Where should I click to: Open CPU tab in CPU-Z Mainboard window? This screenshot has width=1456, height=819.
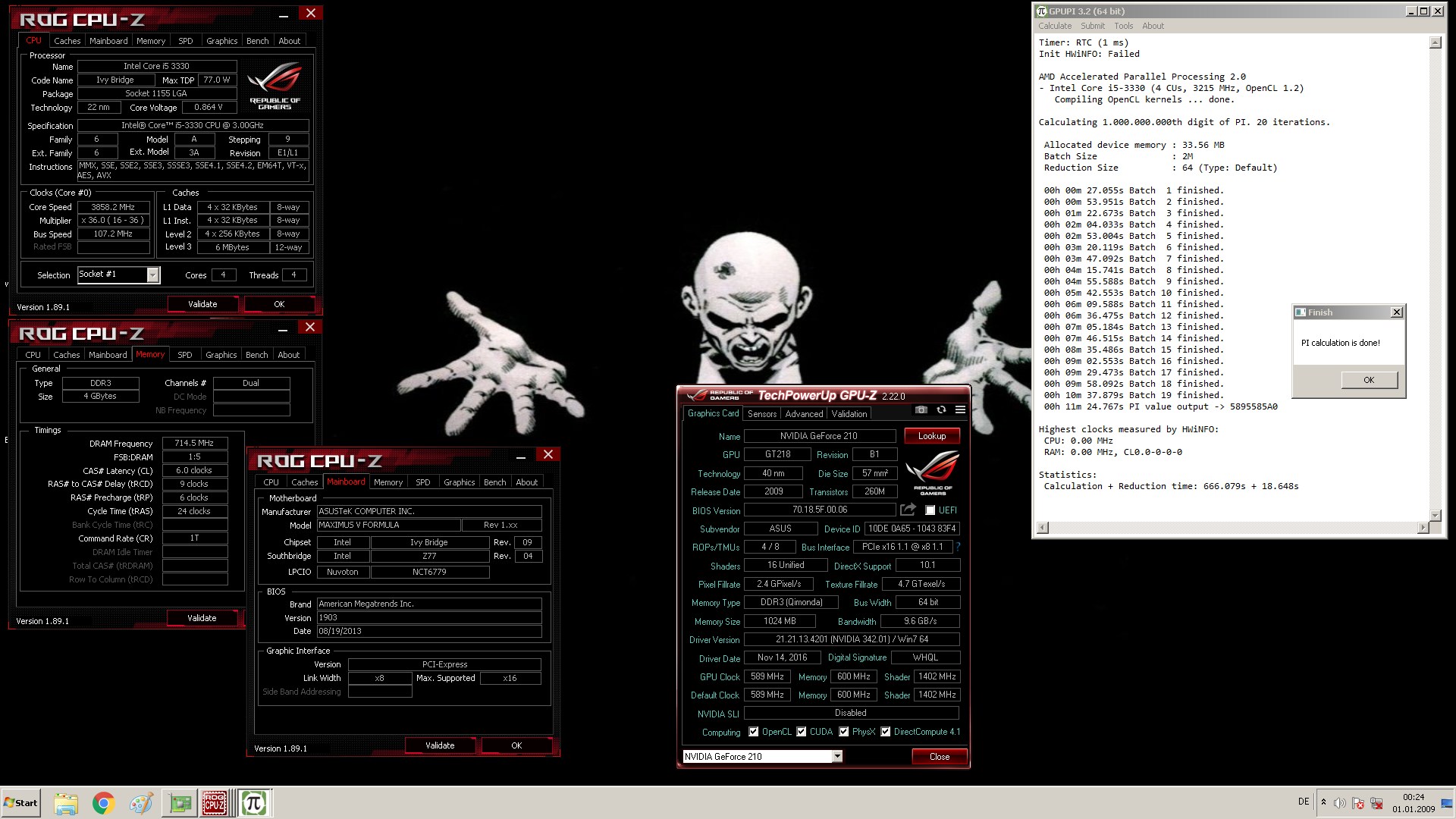[x=271, y=482]
